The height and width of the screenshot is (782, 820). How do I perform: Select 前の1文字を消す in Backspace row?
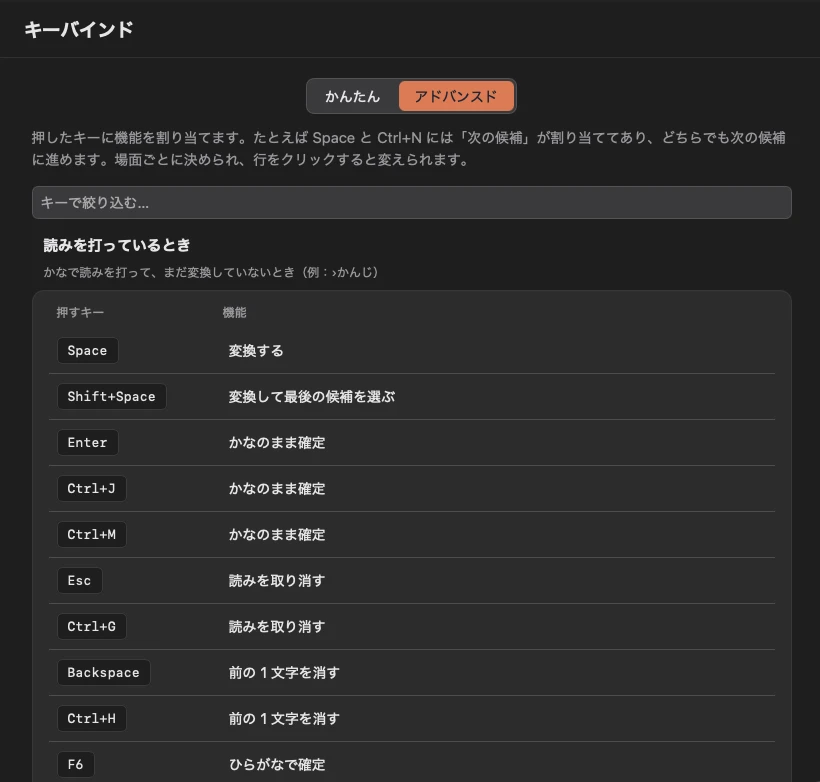point(284,673)
